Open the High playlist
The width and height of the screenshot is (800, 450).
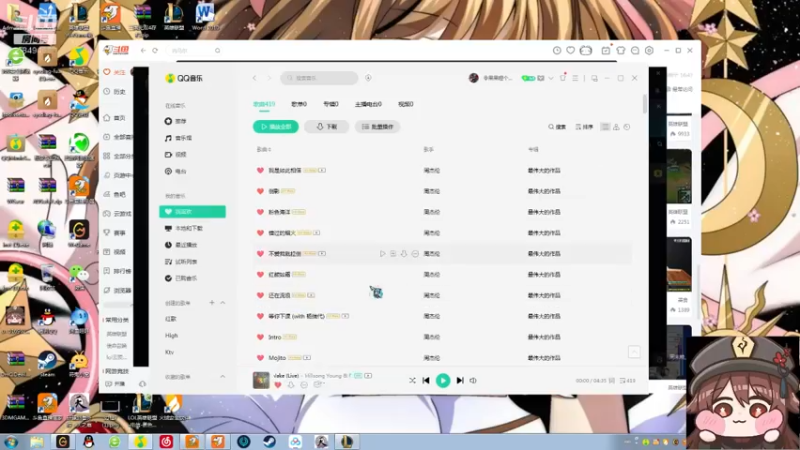171,336
